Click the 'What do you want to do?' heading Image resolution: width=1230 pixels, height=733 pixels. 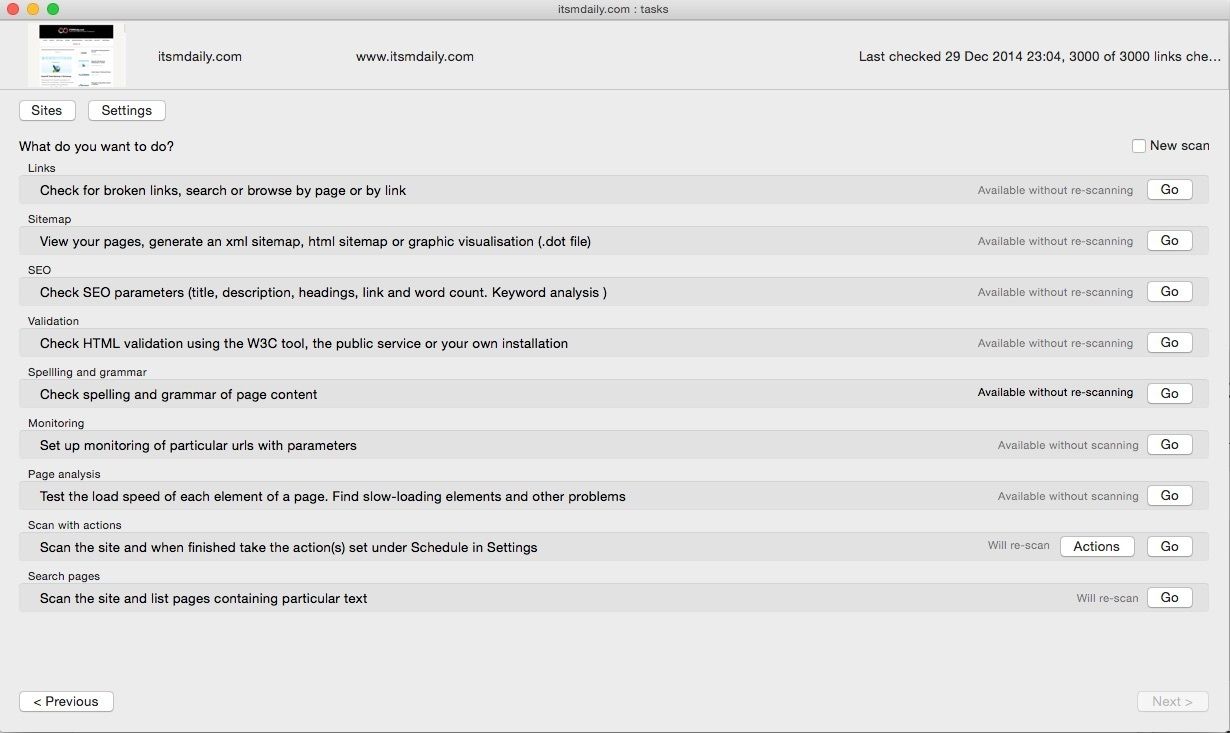click(x=96, y=146)
